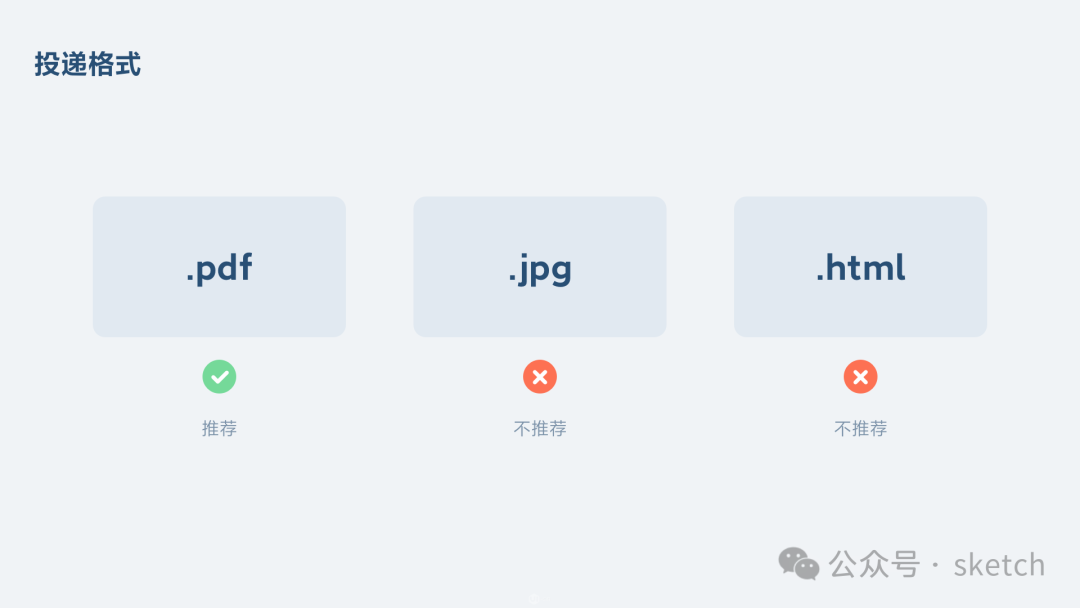Select the .pdf format card
The height and width of the screenshot is (608, 1080).
click(x=219, y=266)
